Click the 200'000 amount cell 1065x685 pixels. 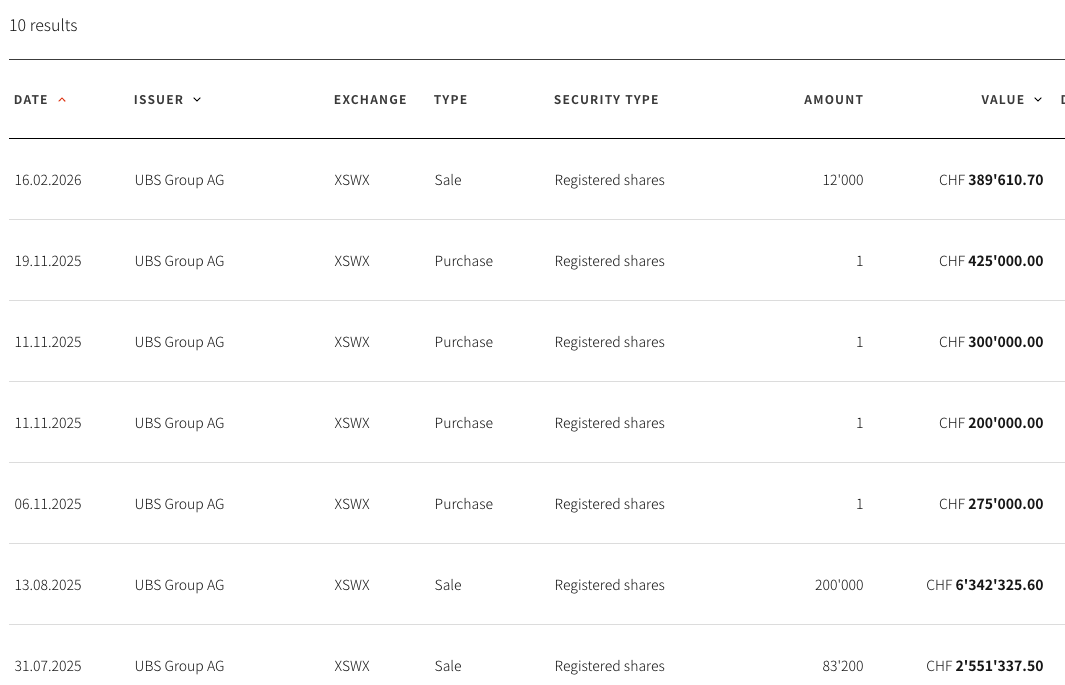click(838, 586)
